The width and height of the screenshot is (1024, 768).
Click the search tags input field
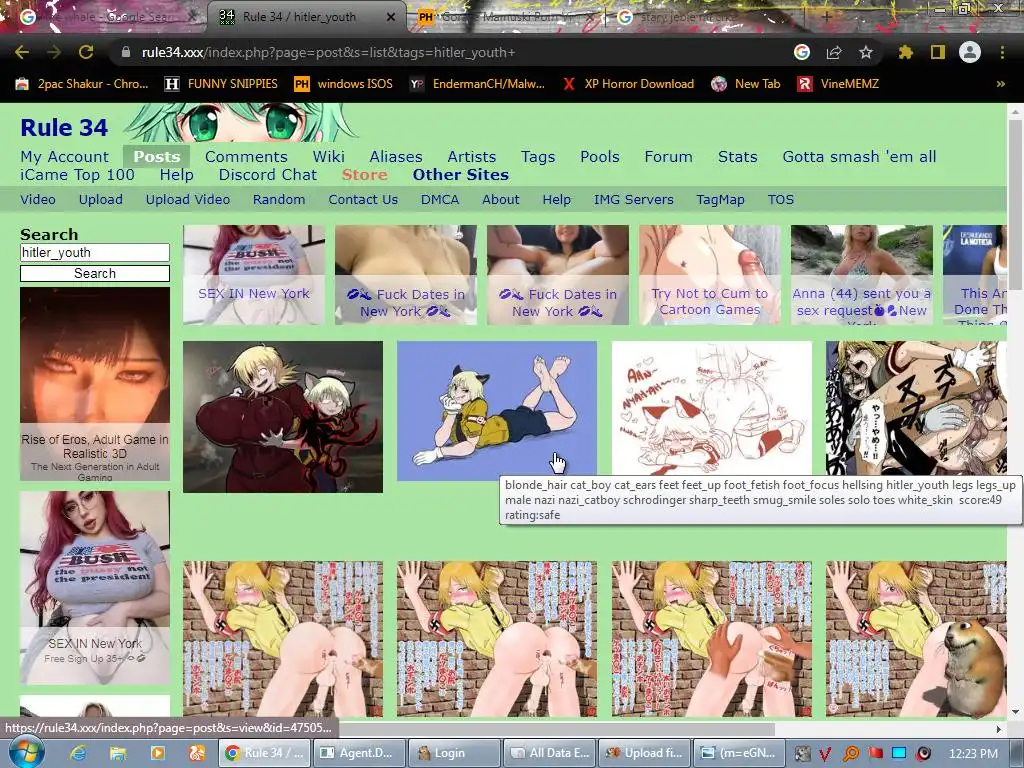95,253
